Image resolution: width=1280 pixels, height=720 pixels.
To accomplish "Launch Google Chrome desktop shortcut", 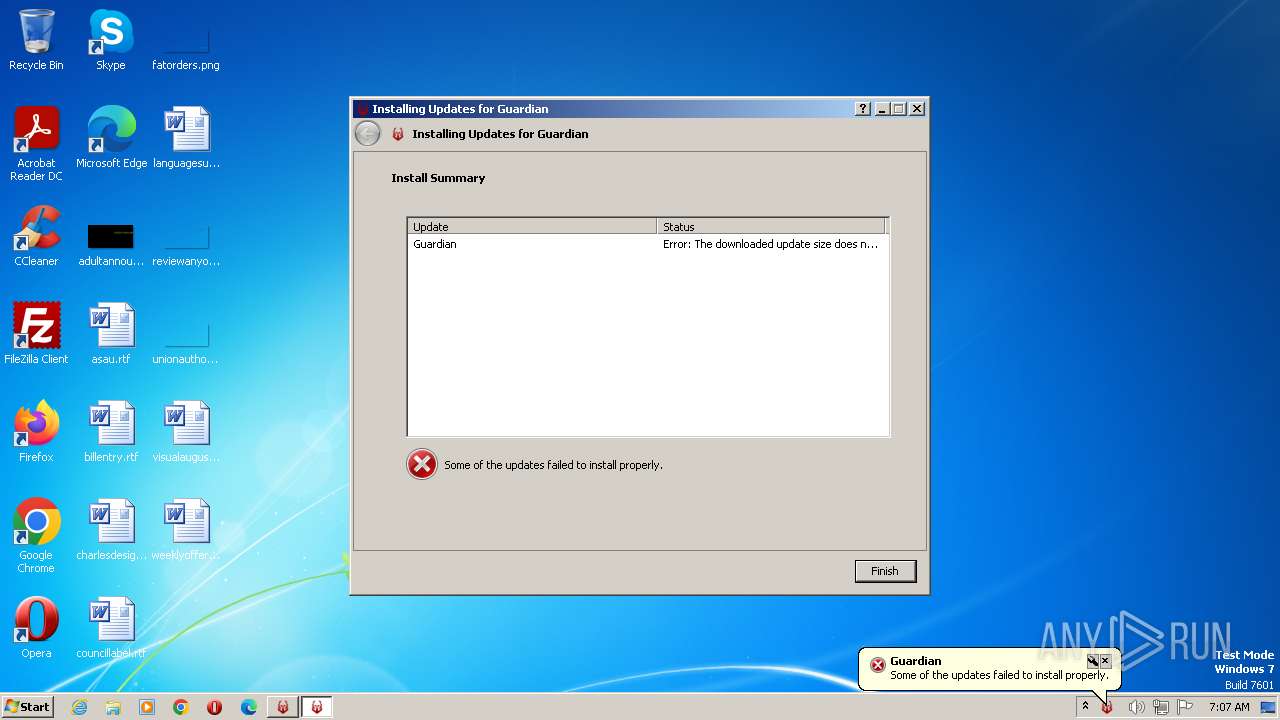I will coord(36,536).
